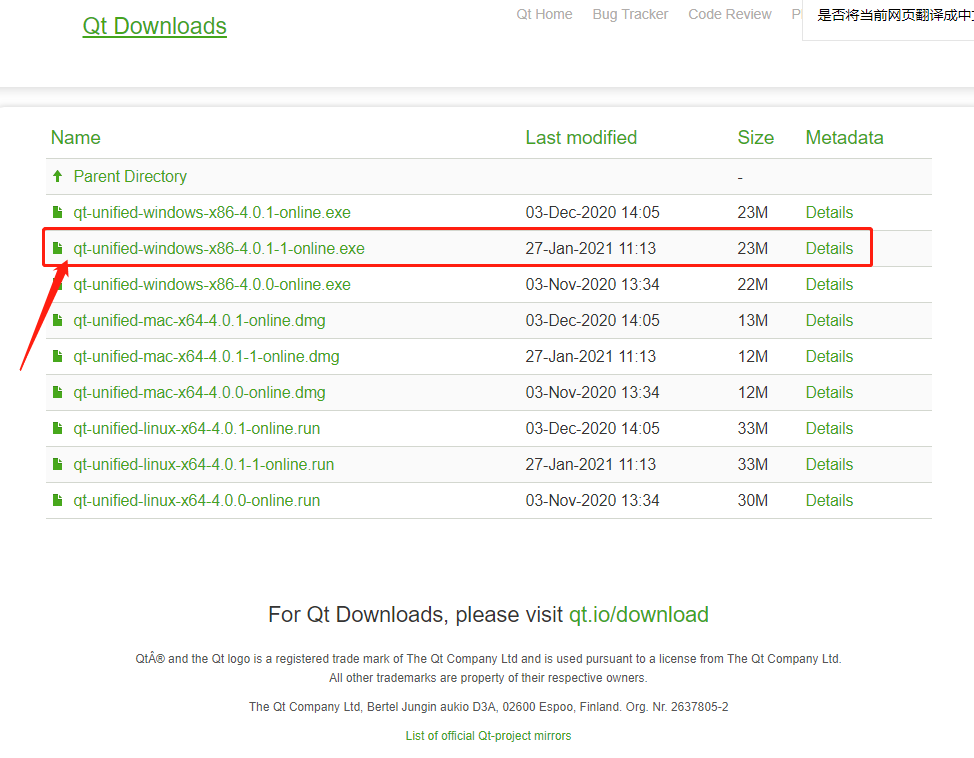This screenshot has height=758, width=974.
Task: Sort by the Name column header
Action: [76, 137]
